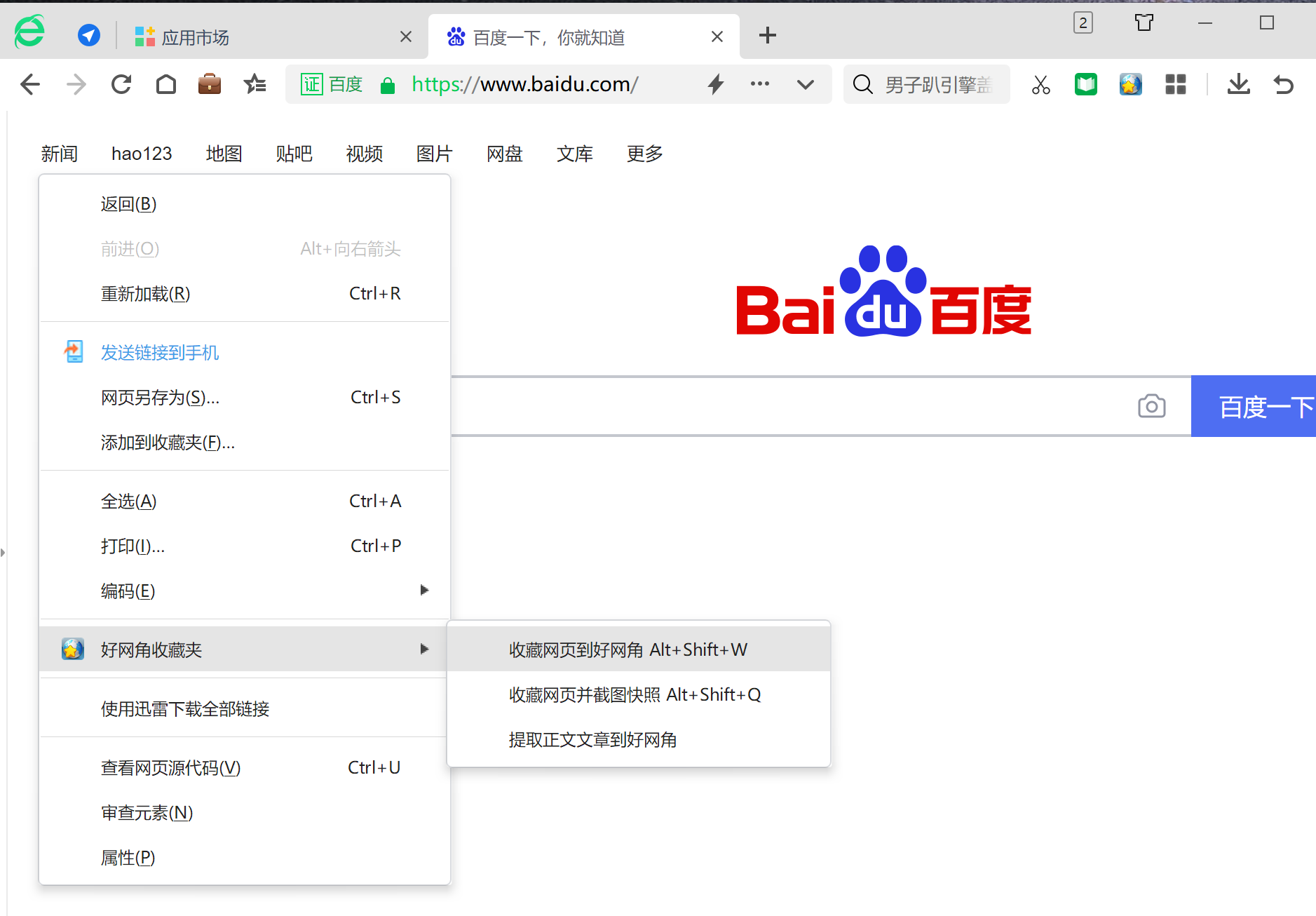Screen dimensions: 1316x916
Task: Select 查看网页源代码(V) menu entry
Action: tap(245, 768)
